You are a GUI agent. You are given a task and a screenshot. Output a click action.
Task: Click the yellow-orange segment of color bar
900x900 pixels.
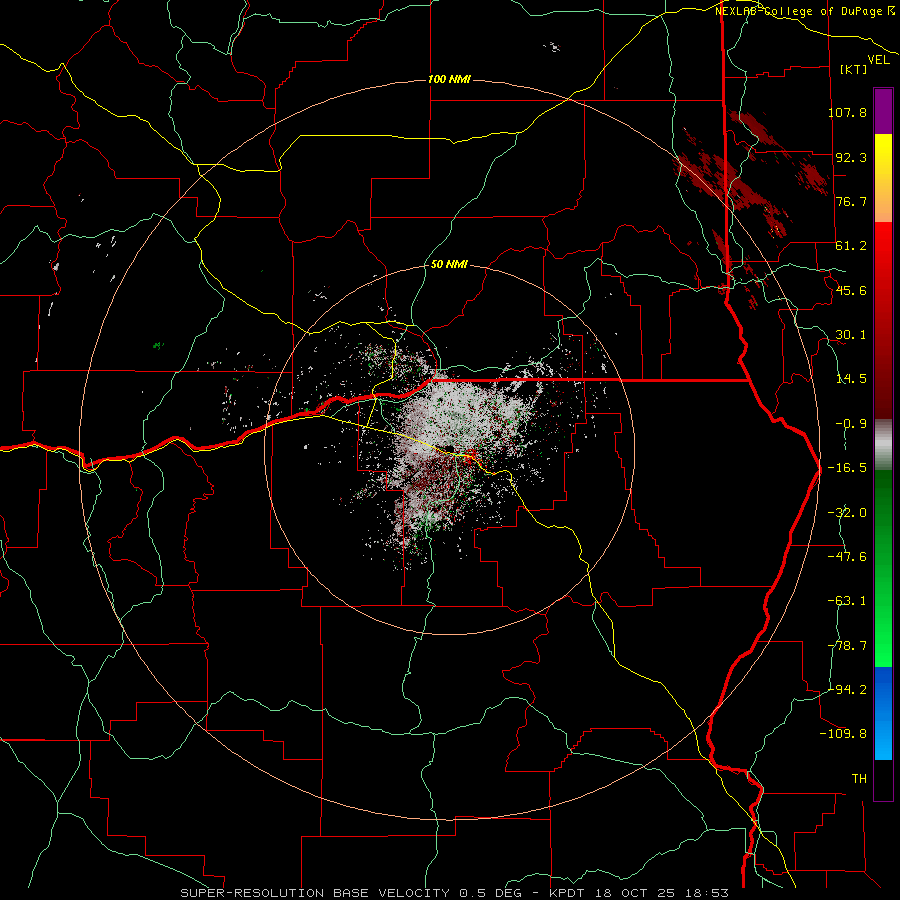coord(883,178)
